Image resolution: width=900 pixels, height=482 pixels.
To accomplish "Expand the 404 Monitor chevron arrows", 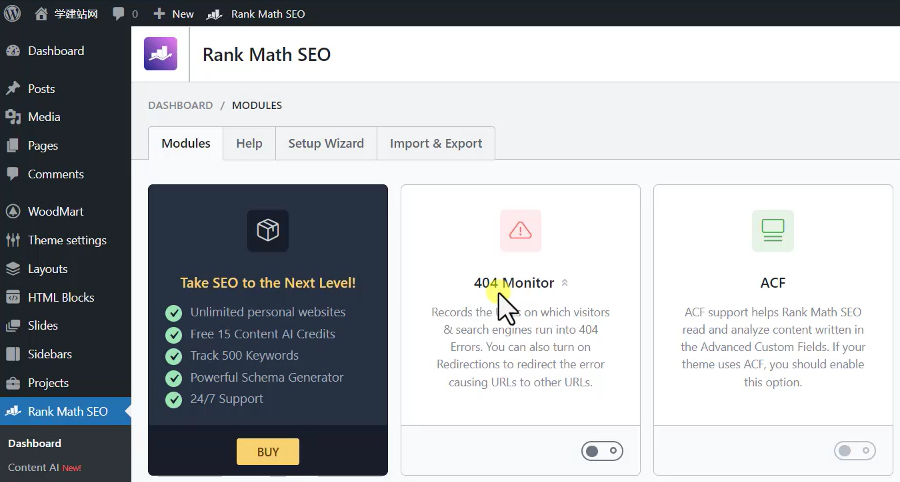I will (565, 283).
